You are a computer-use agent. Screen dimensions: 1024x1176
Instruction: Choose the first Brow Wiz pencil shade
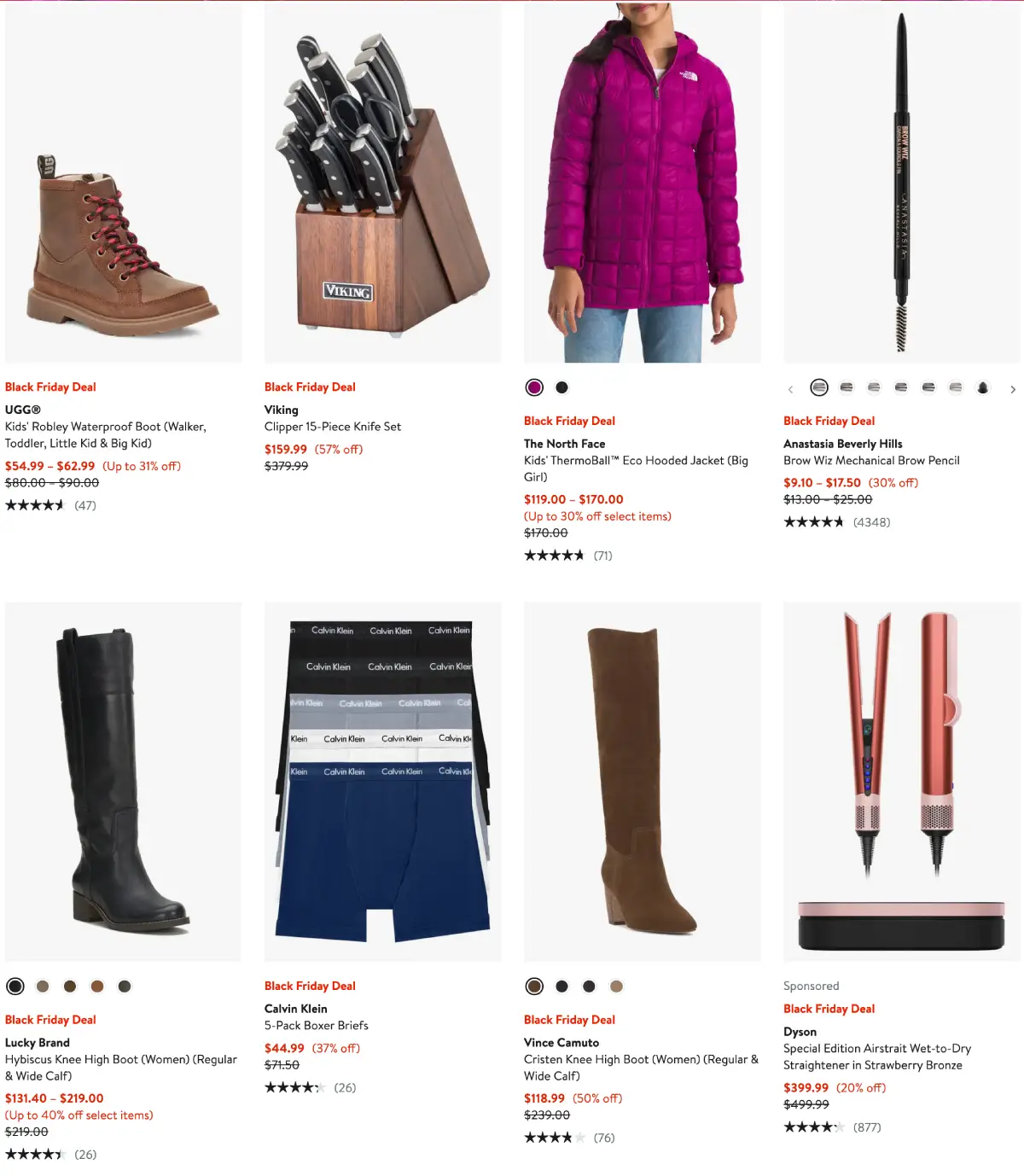coord(819,387)
